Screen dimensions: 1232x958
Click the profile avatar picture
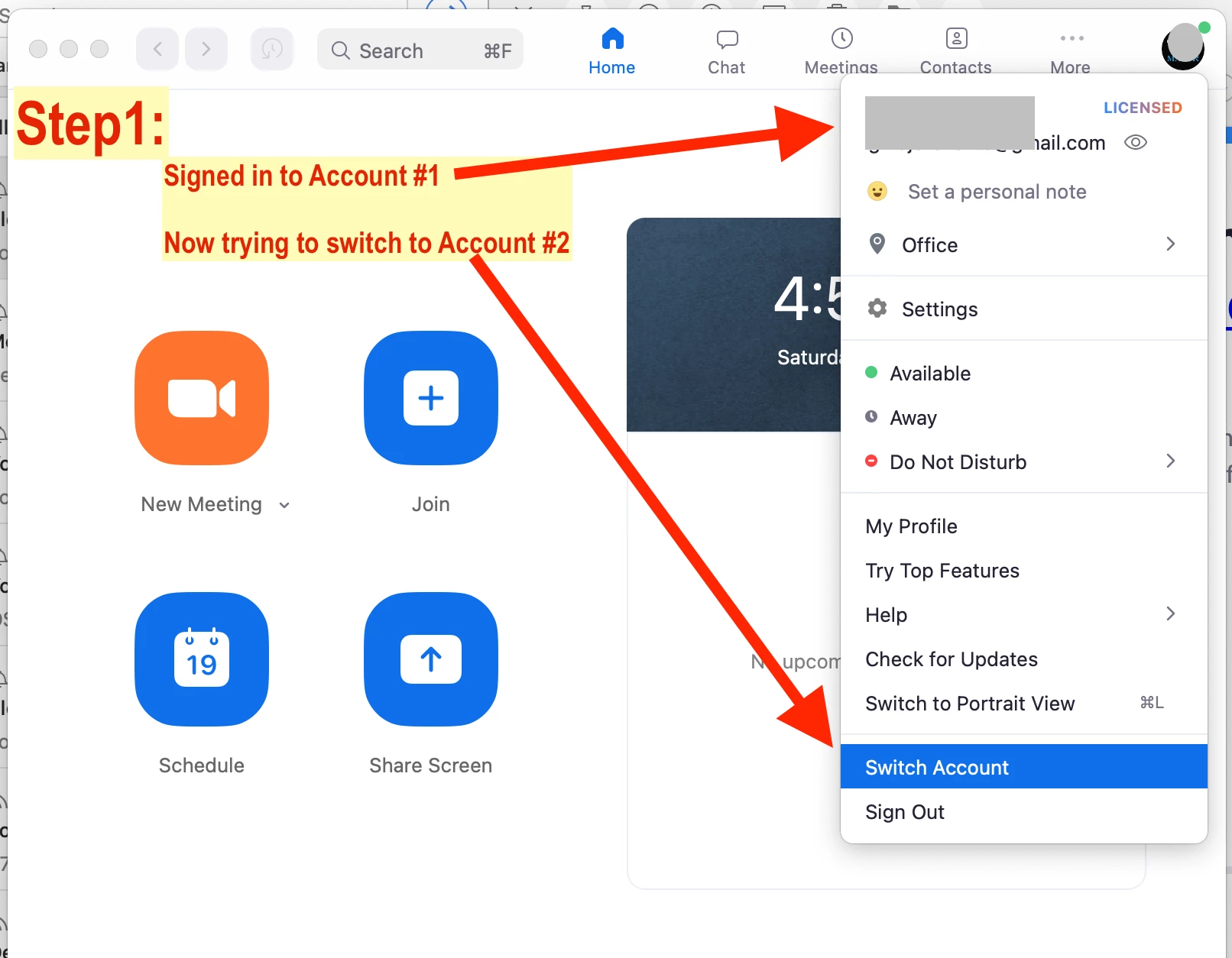tap(1184, 47)
